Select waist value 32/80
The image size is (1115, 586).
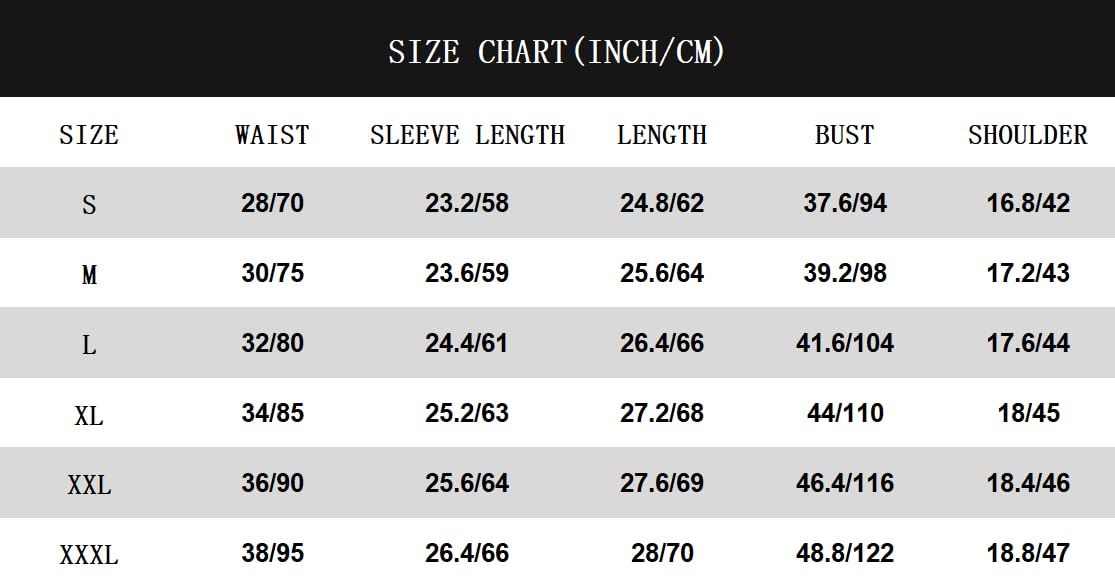click(x=272, y=343)
